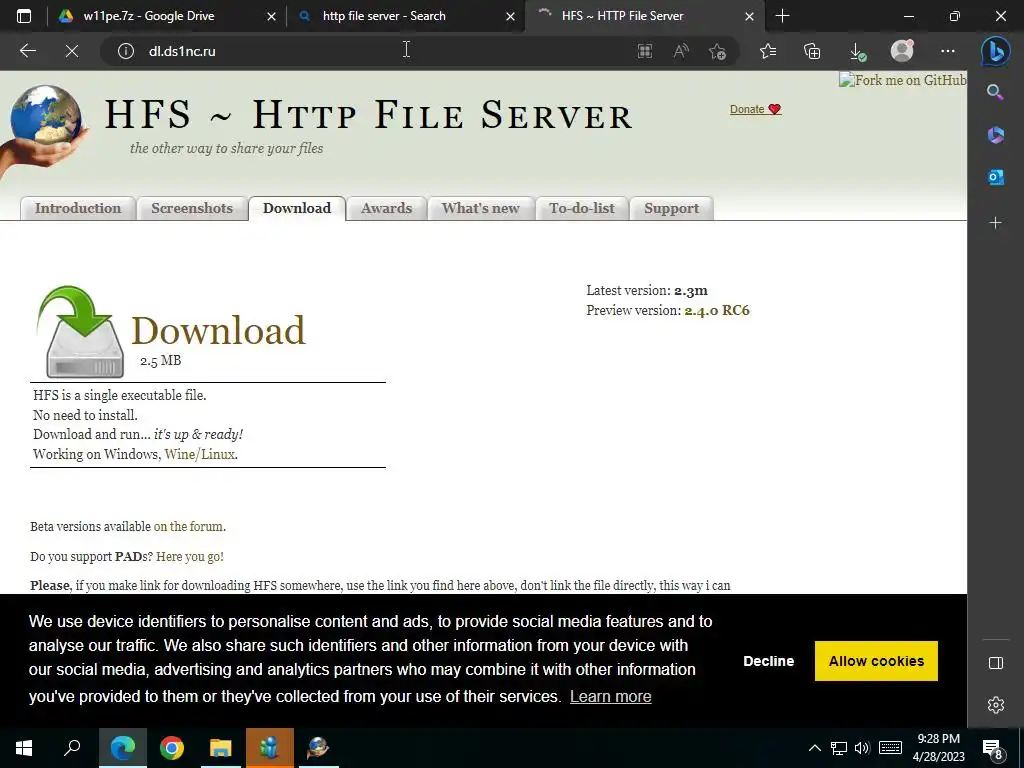
Task: Open a new tab with plus button
Action: click(782, 16)
